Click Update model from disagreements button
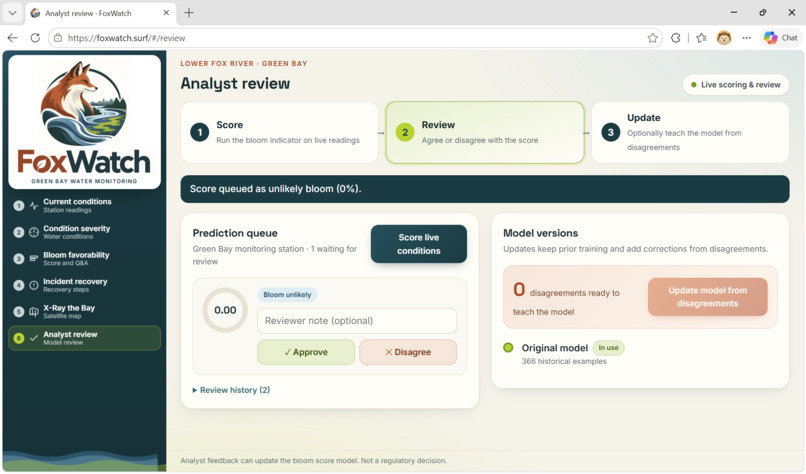 tap(707, 297)
